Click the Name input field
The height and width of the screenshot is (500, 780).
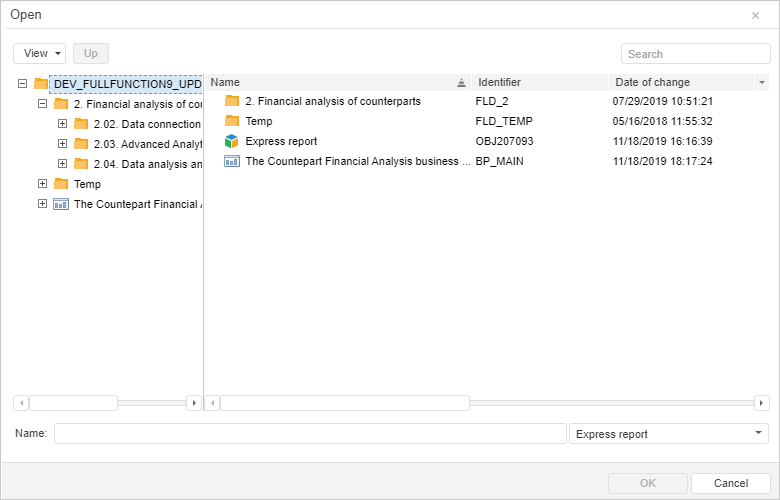[310, 434]
